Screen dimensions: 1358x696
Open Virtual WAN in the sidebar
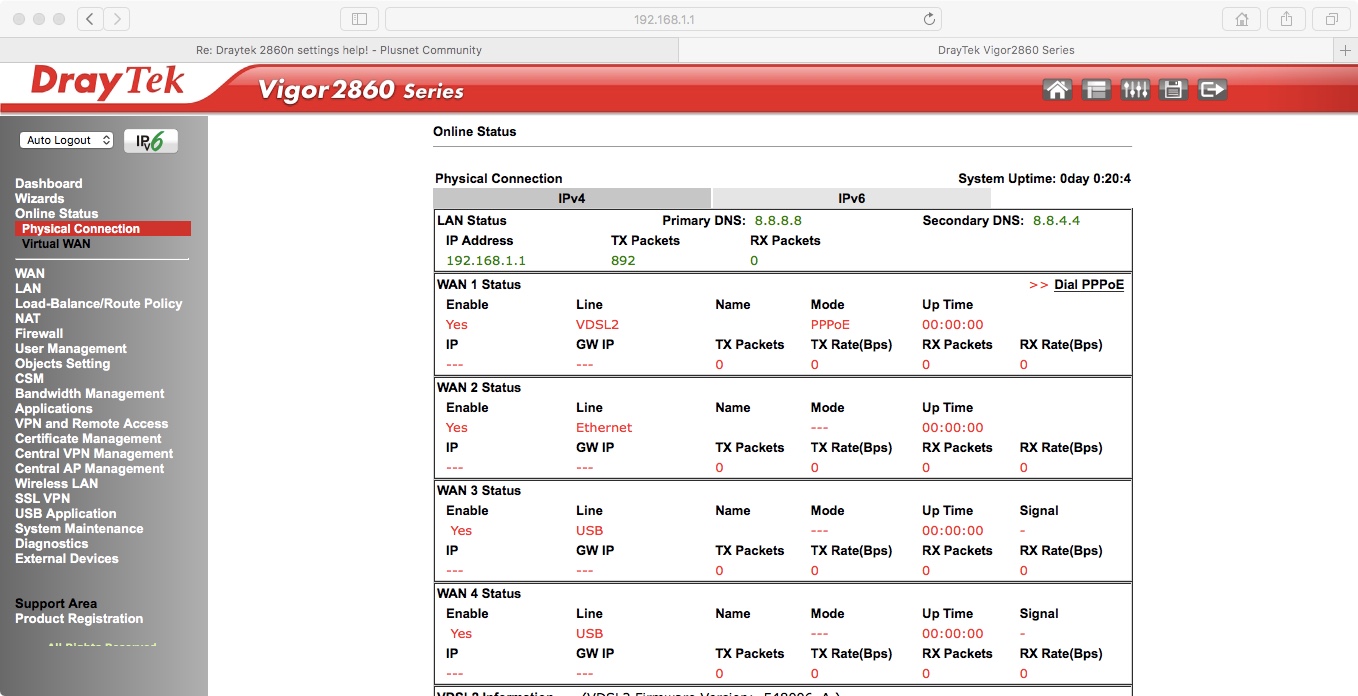[x=56, y=244]
